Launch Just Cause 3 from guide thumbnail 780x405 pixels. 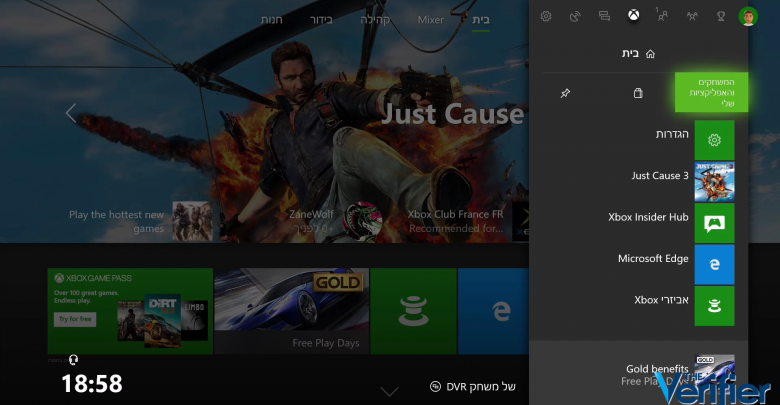pyautogui.click(x=714, y=182)
